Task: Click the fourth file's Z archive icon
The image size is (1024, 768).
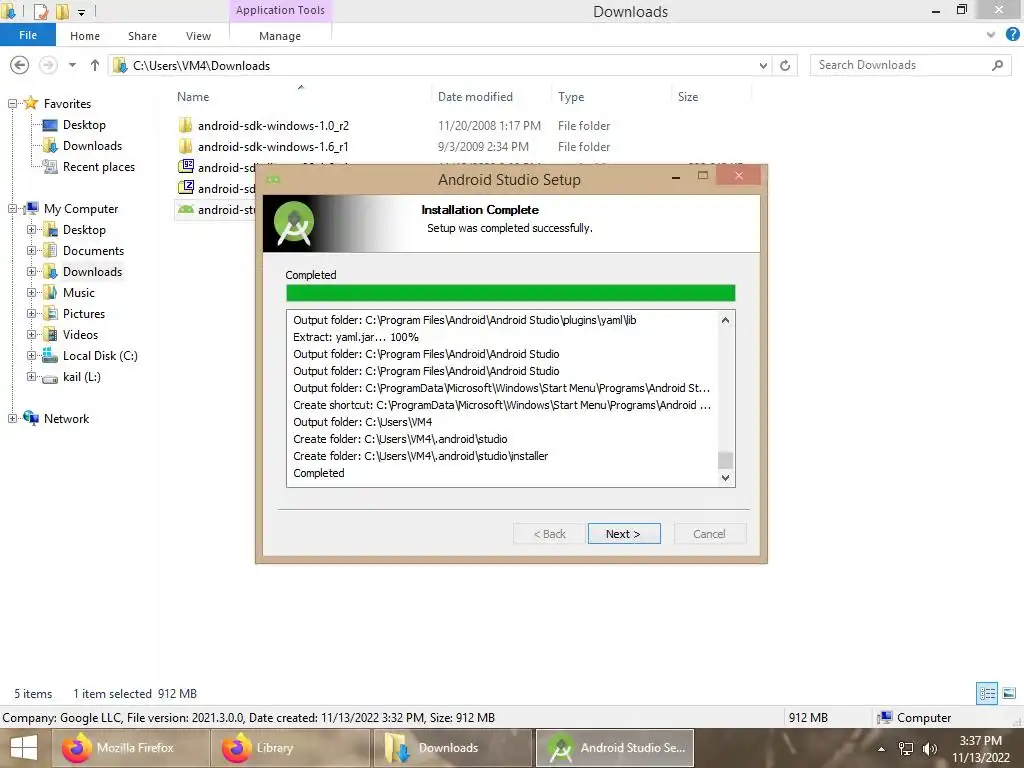Action: 186,187
